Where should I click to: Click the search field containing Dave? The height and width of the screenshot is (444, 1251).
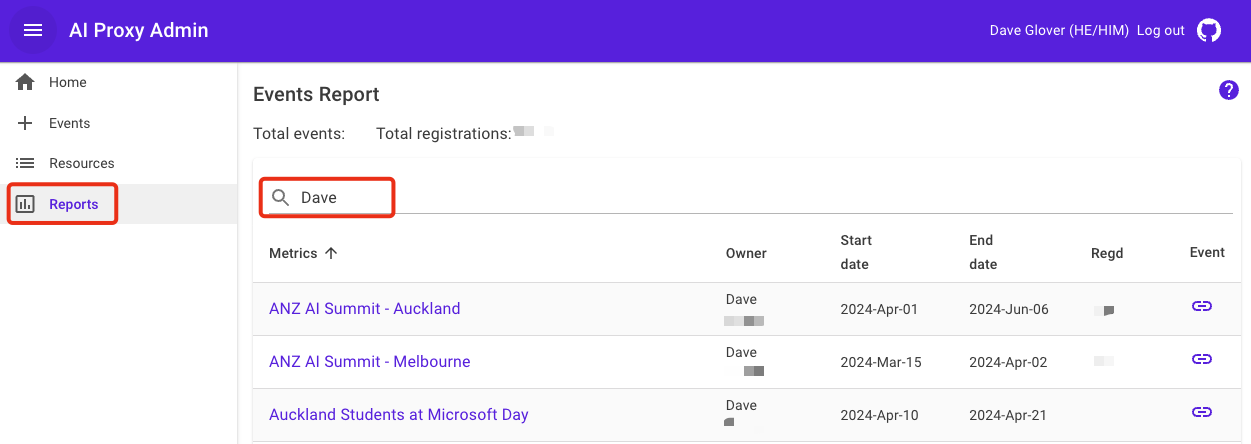click(340, 198)
